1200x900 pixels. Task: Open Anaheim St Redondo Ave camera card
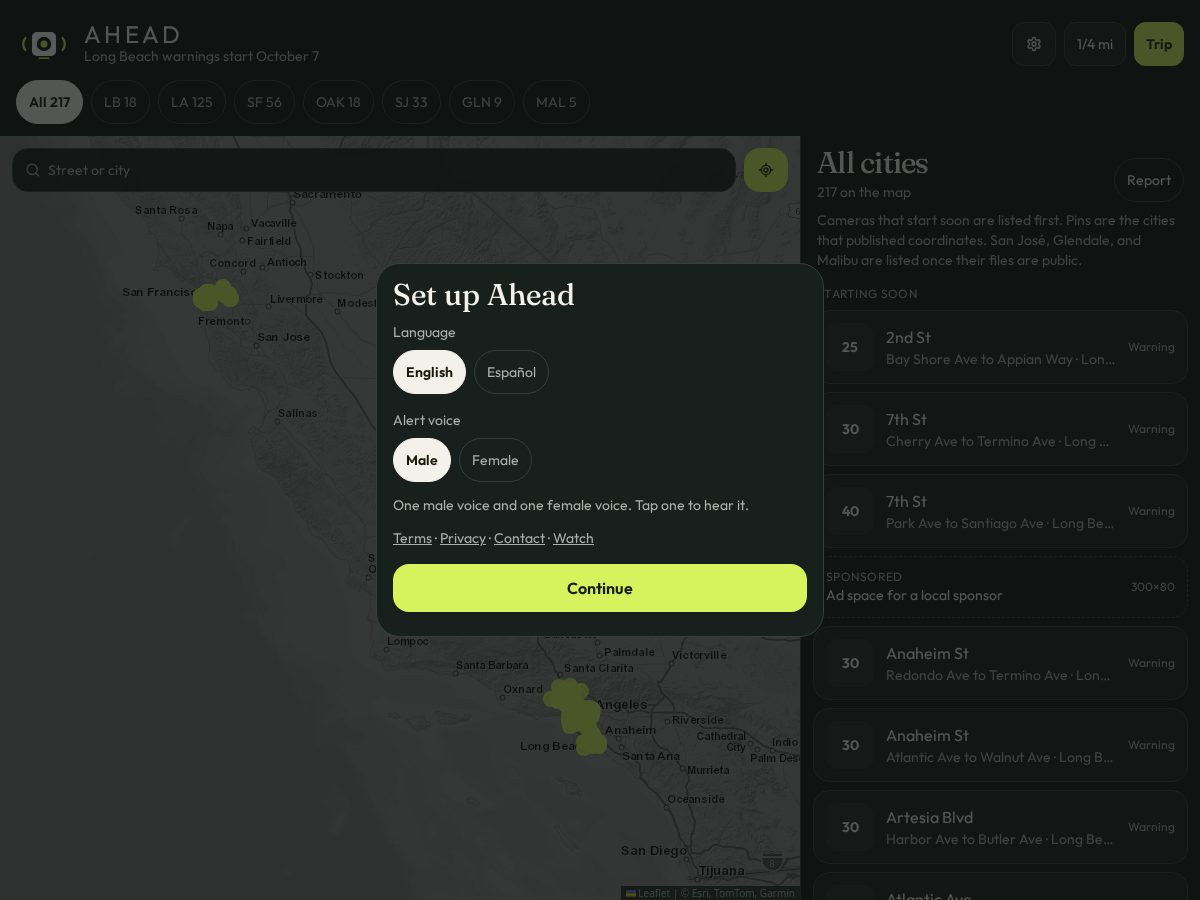tap(1000, 663)
